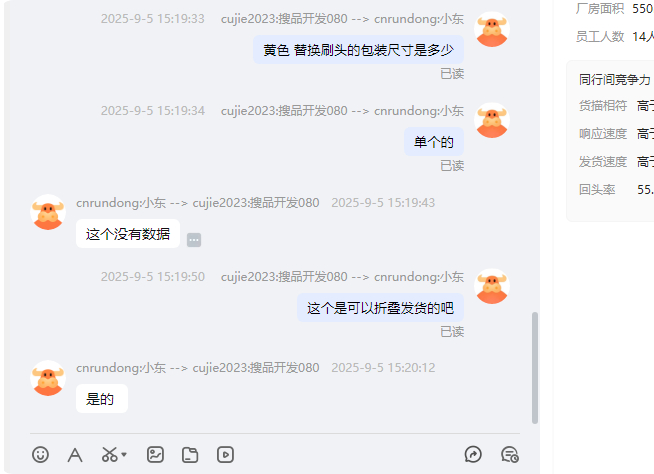Click 小东's avatar beside the 15:20:12 message
Image resolution: width=654 pixels, height=474 pixels.
pos(48,378)
